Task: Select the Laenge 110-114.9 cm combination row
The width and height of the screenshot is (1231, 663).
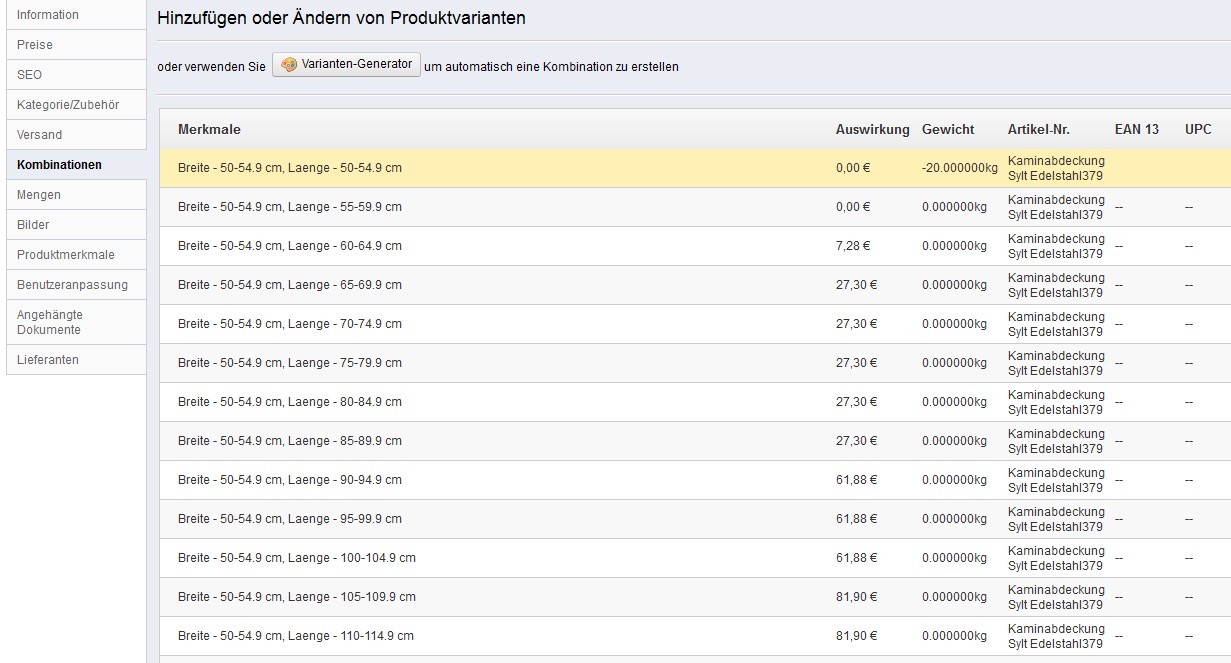Action: click(296, 636)
